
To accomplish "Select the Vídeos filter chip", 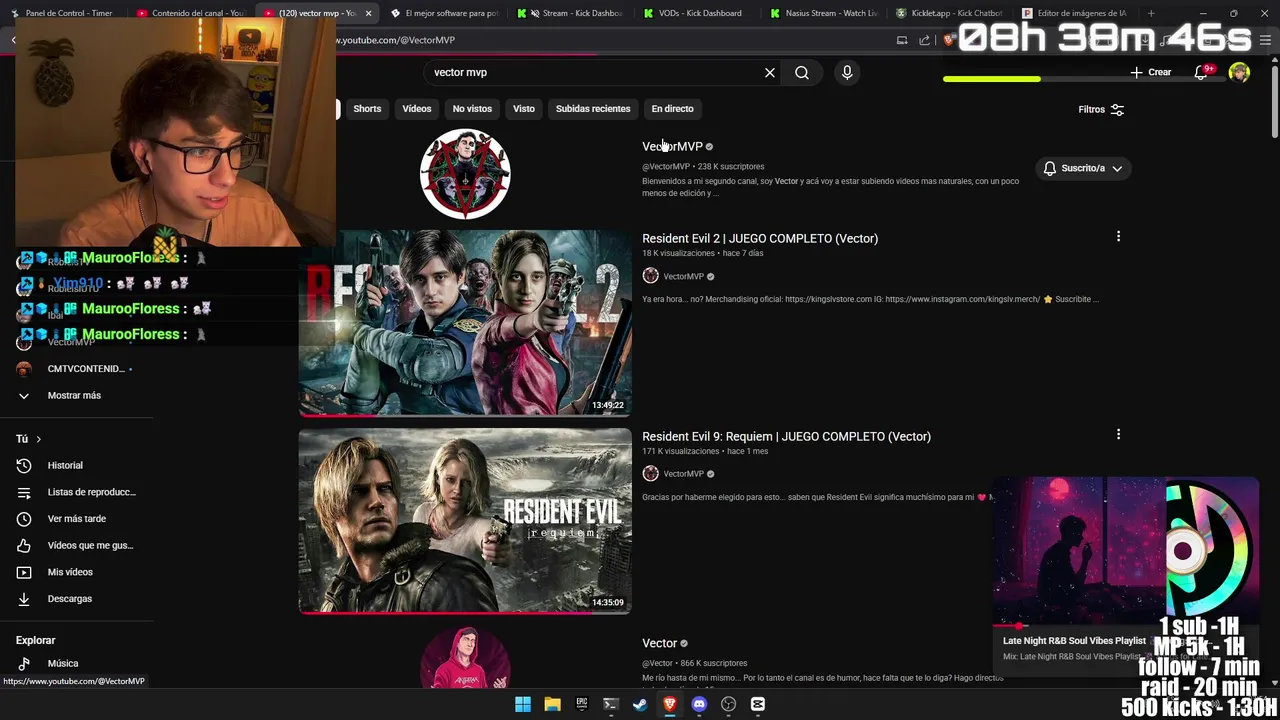I will pyautogui.click(x=417, y=109).
